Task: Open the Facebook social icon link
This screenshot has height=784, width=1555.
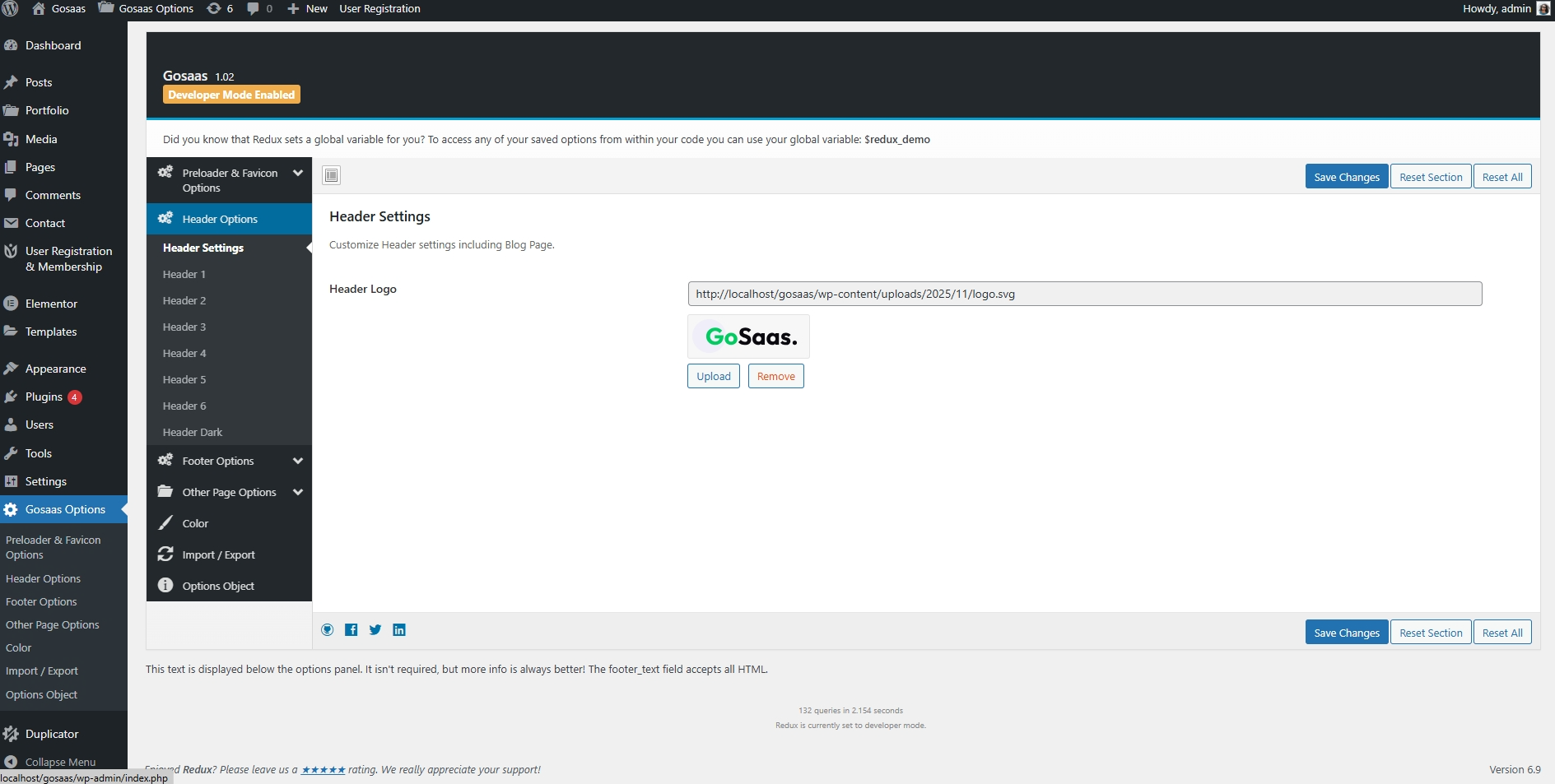Action: (x=352, y=630)
